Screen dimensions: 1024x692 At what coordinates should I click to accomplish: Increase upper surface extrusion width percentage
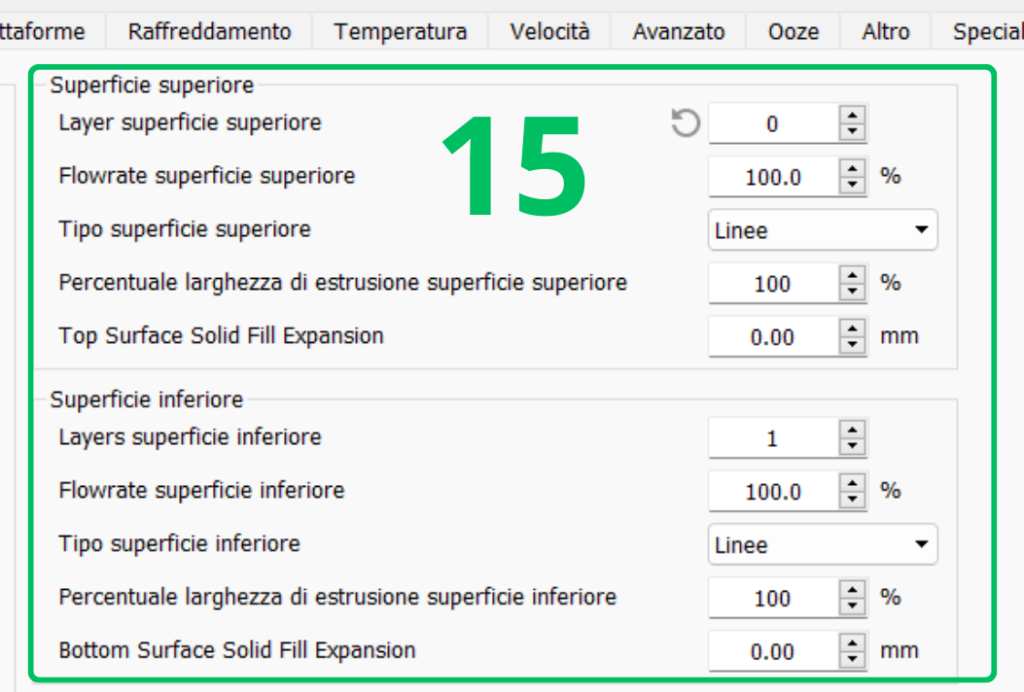click(852, 275)
